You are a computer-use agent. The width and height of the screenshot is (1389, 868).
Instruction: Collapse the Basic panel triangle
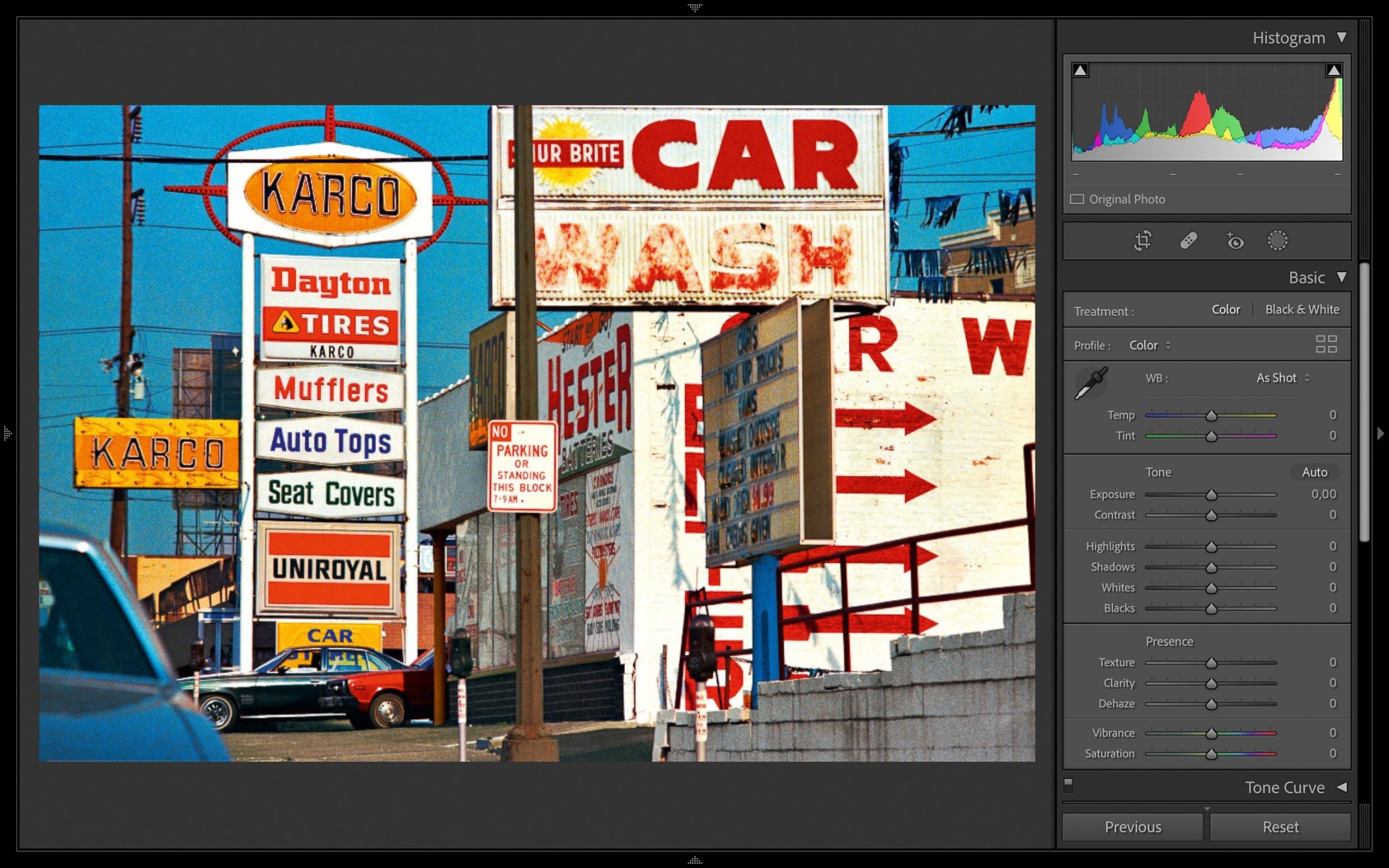[x=1341, y=277]
